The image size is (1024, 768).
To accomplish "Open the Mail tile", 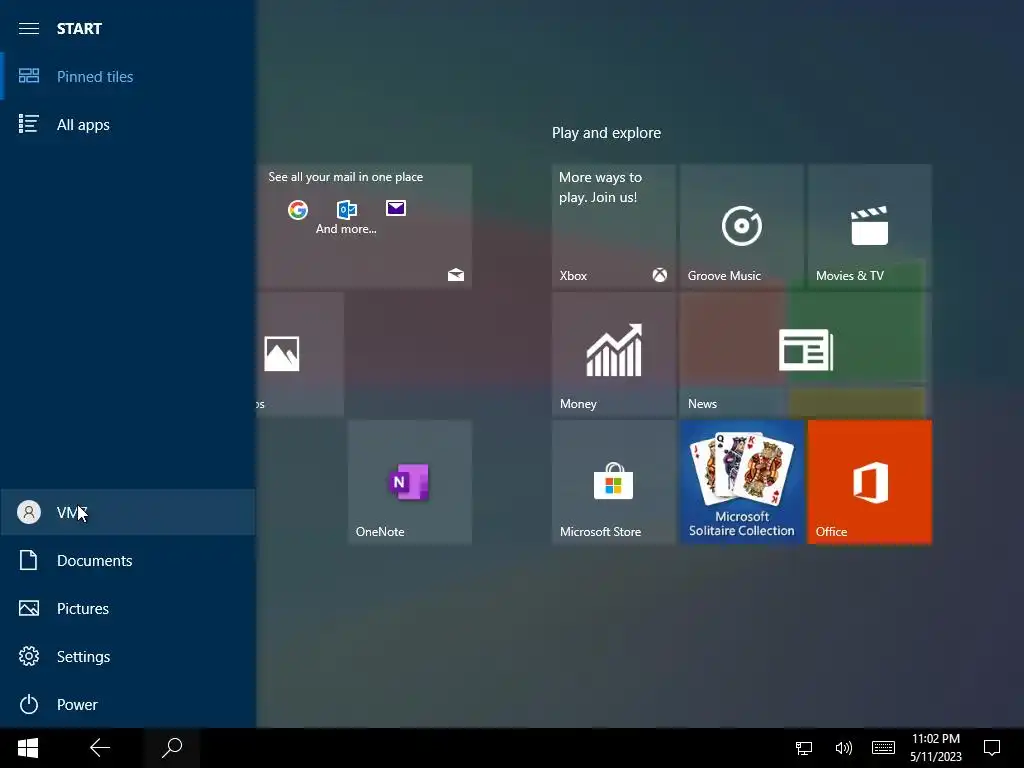I will [364, 226].
